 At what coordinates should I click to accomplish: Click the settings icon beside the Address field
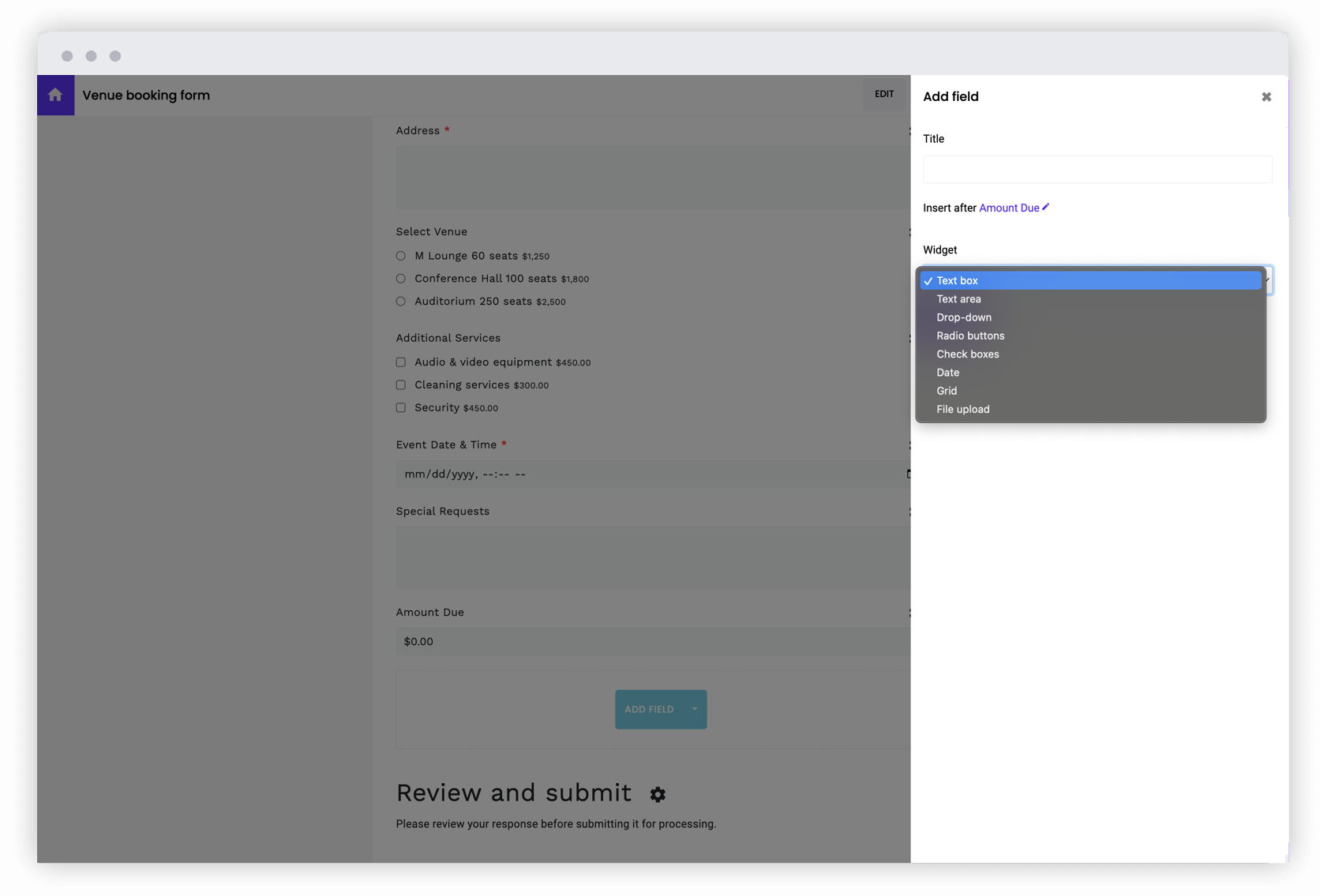click(909, 131)
